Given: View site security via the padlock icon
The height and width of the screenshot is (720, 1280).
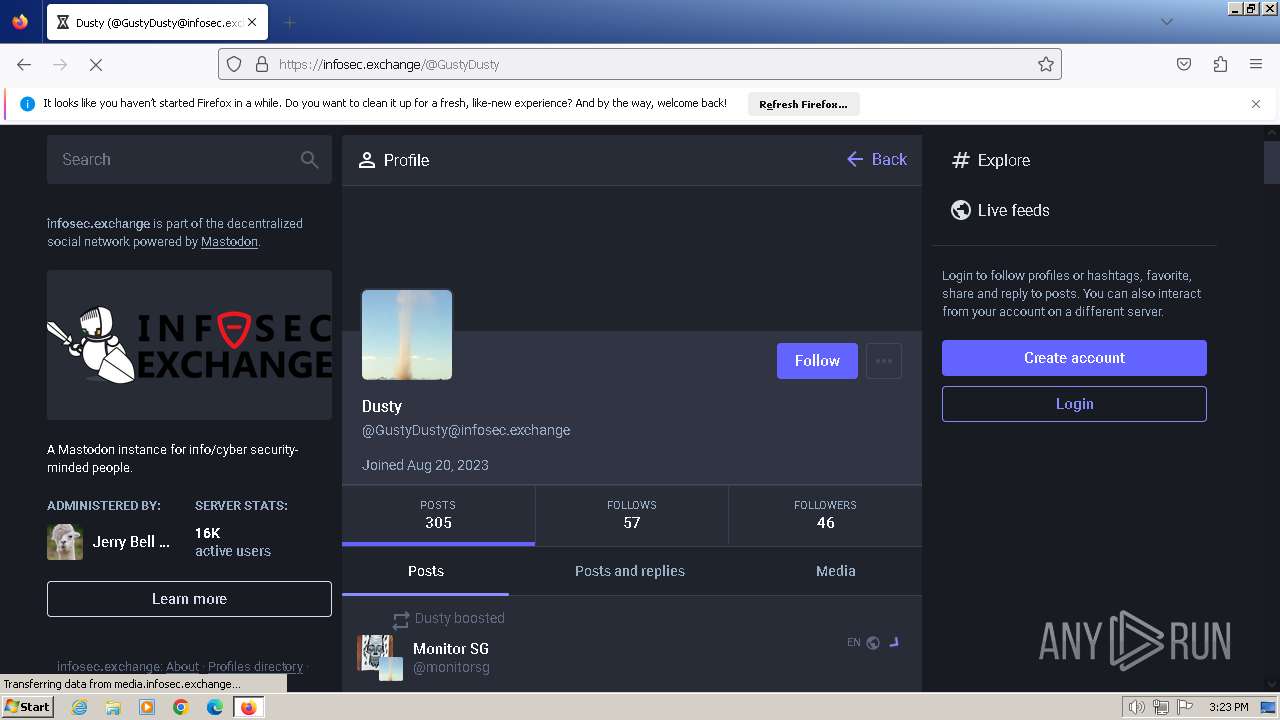Looking at the screenshot, I should [x=262, y=64].
